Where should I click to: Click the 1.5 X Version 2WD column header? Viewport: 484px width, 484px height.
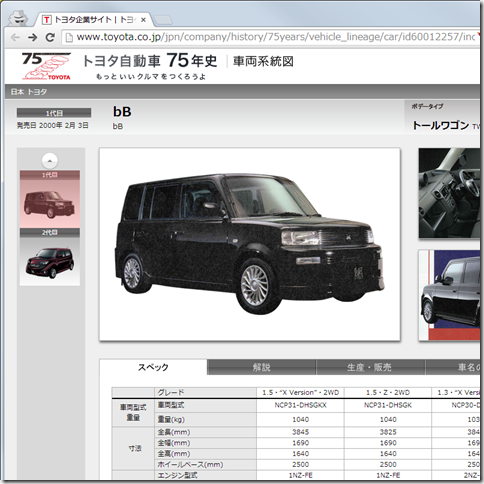point(300,392)
